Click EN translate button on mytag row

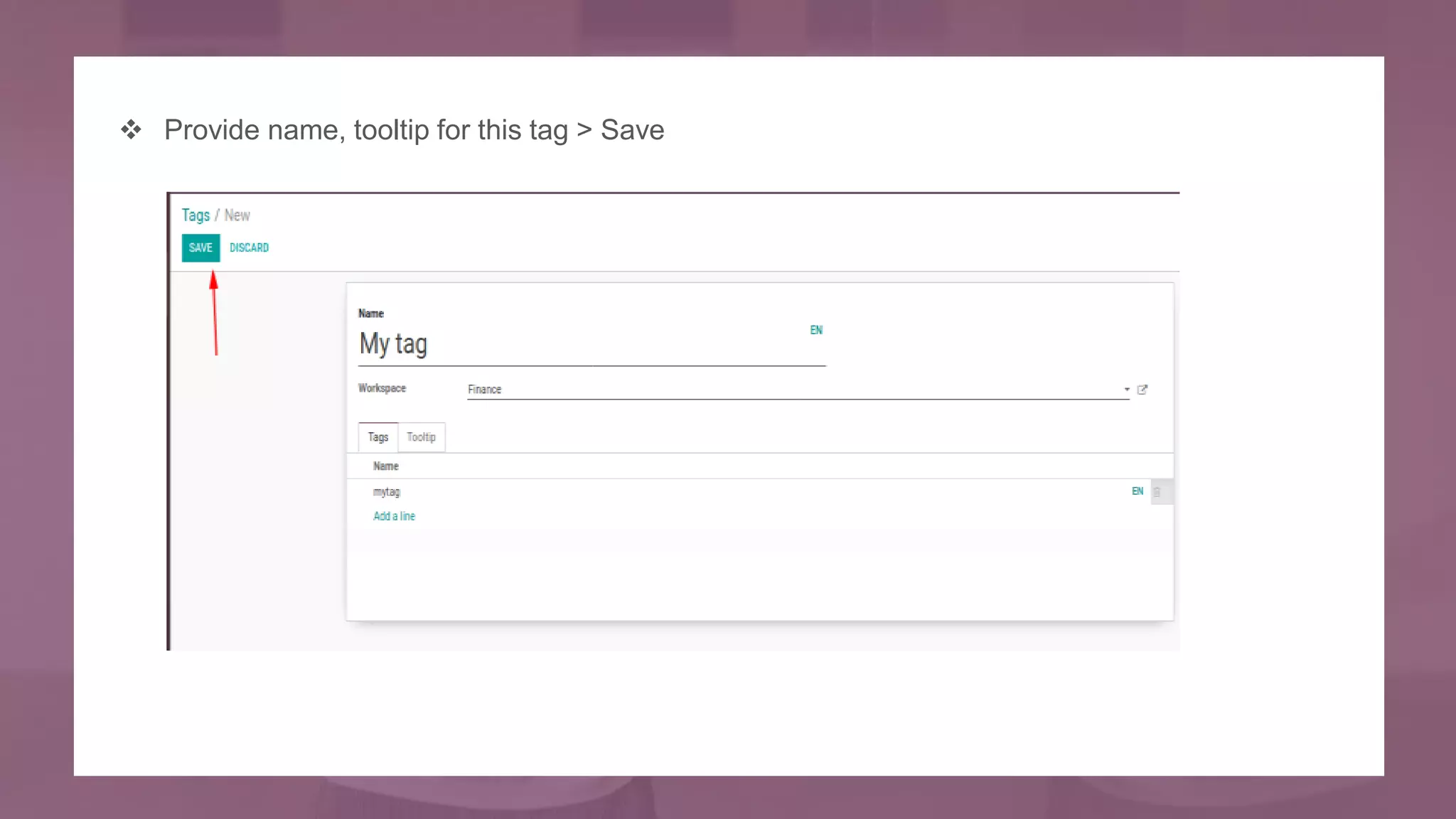pos(1137,491)
